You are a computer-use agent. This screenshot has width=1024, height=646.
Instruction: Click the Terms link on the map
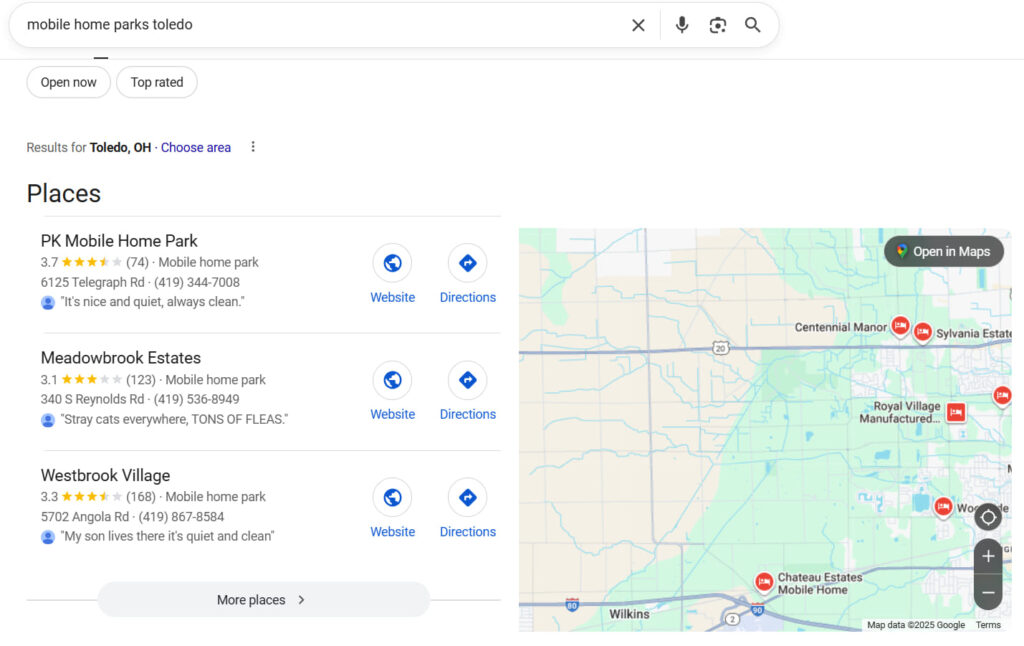(988, 624)
